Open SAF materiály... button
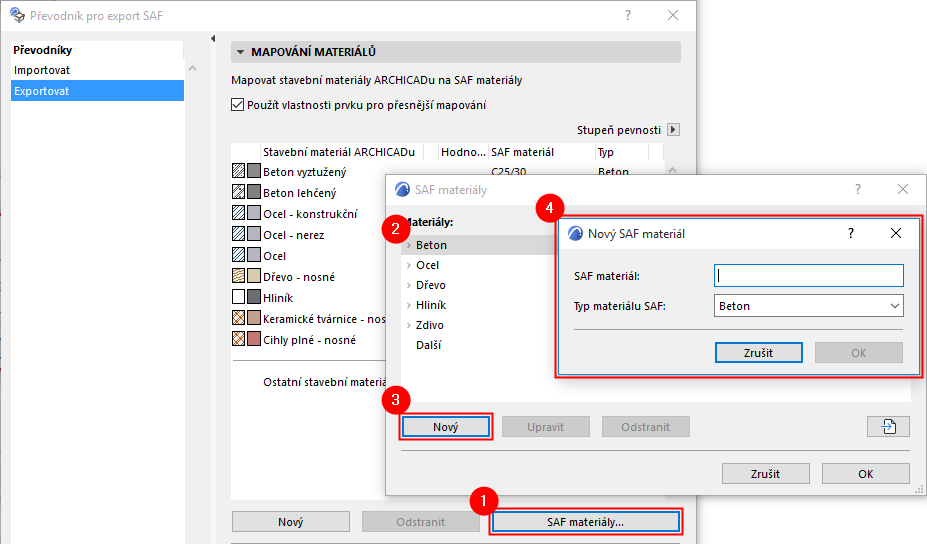 [585, 522]
